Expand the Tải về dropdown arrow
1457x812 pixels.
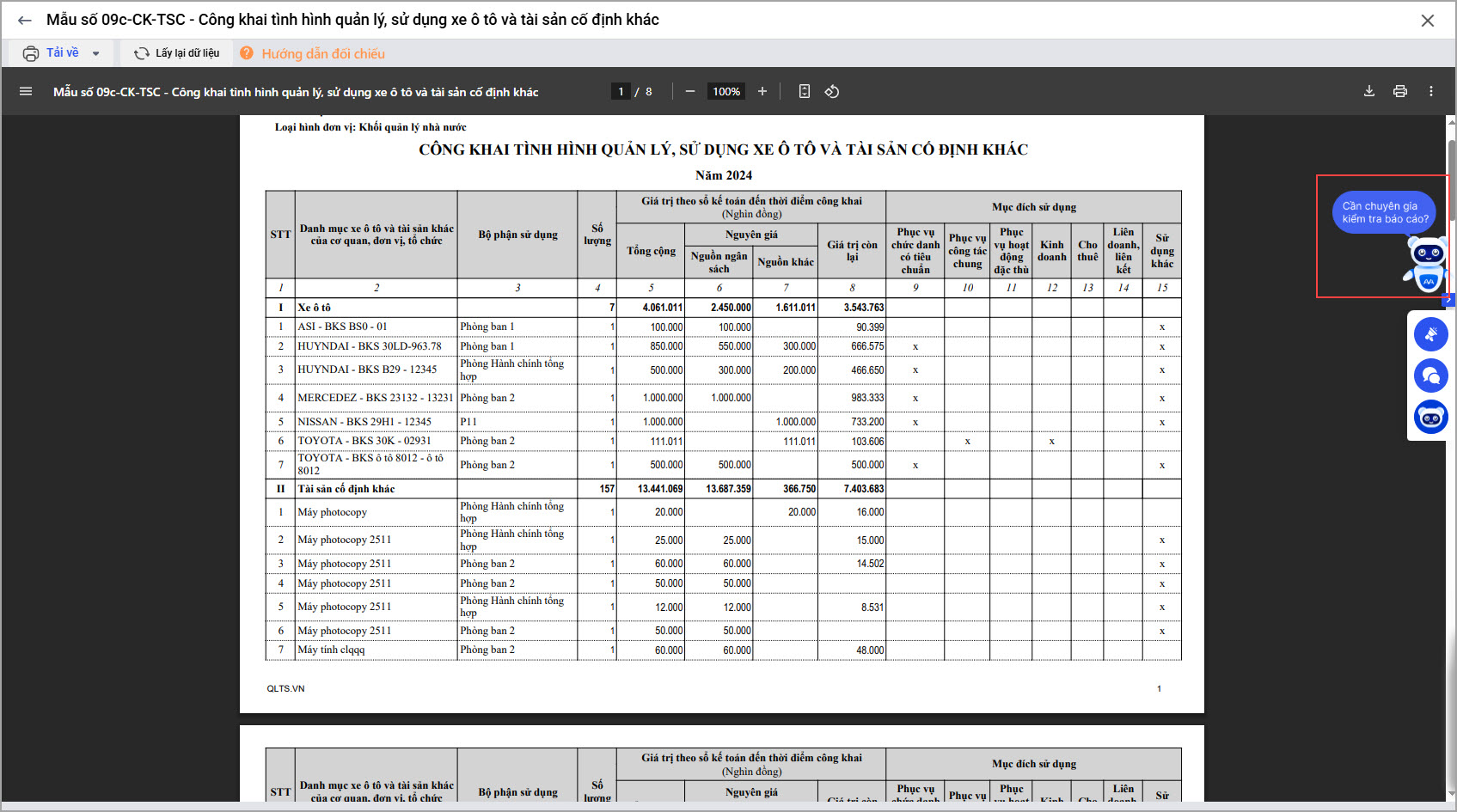coord(96,53)
